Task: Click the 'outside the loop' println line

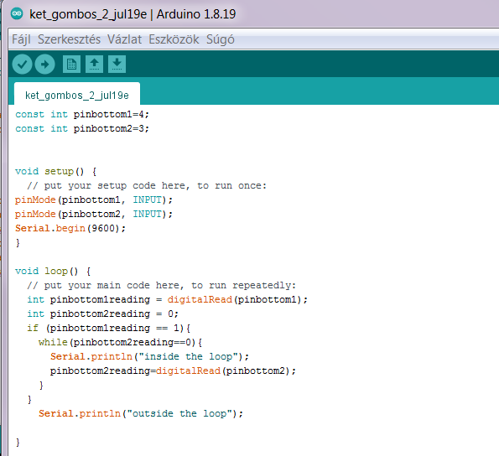Action: tap(141, 414)
